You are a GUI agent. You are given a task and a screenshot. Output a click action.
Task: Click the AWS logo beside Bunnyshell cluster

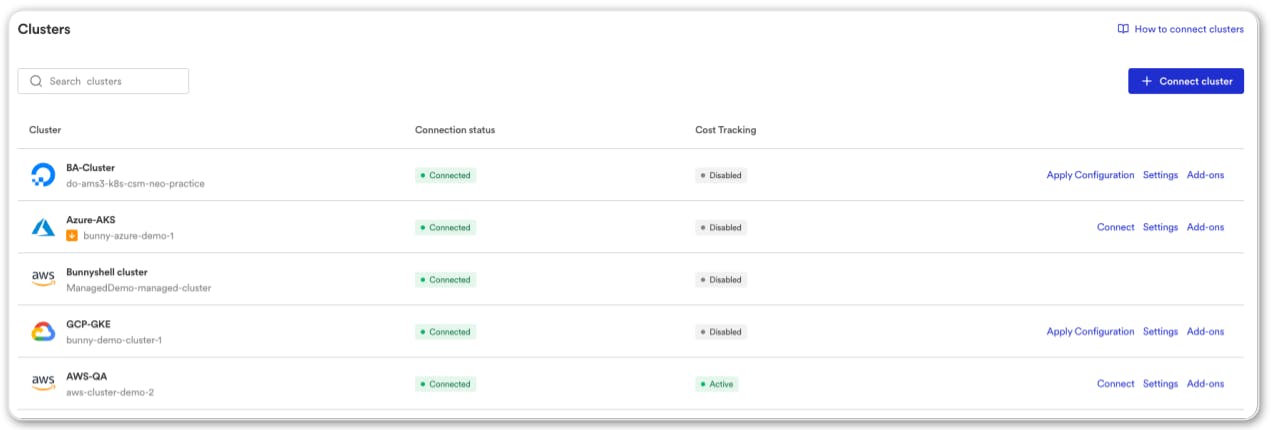pyautogui.click(x=43, y=280)
